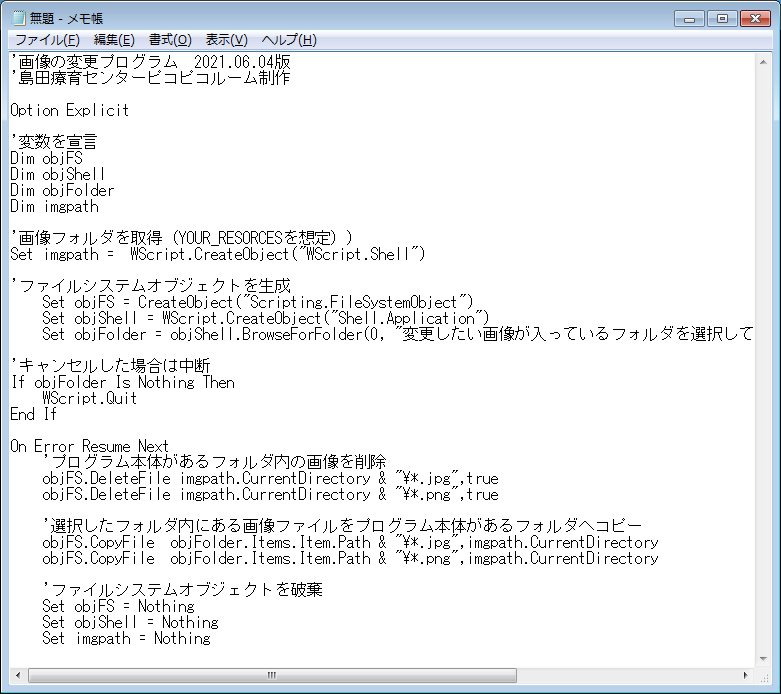This screenshot has width=781, height=694.
Task: Open the ヘルプ(H) menu
Action: click(289, 40)
